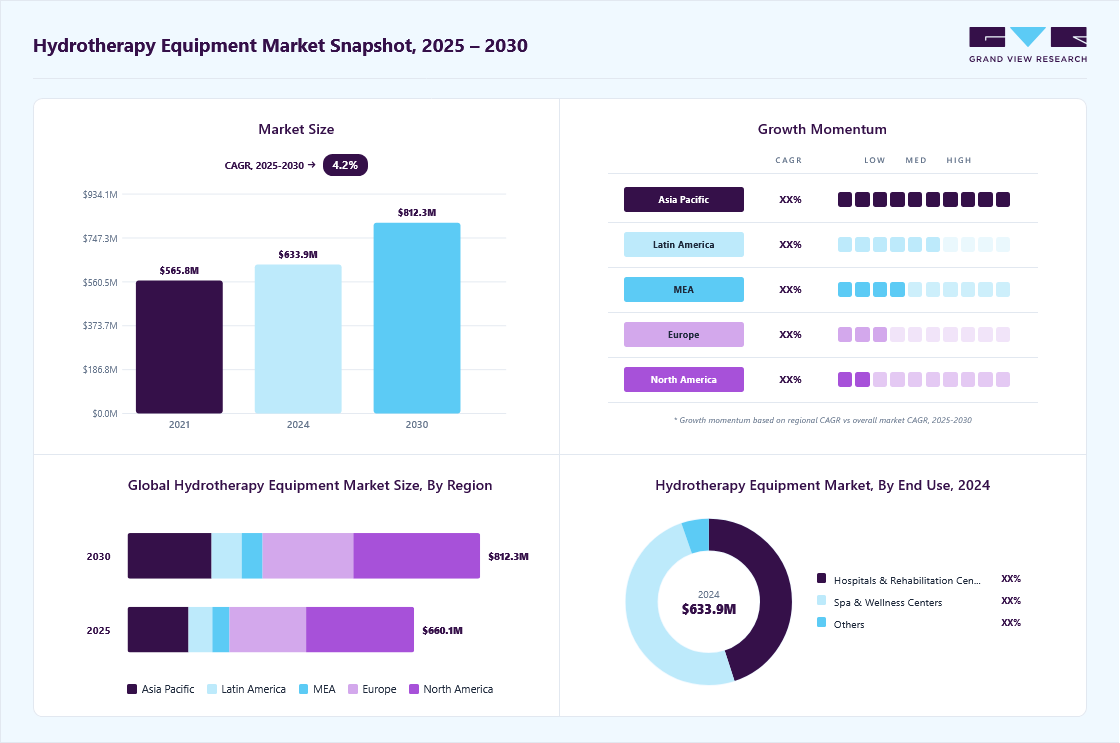
Task: Click the Grand View Research logo
Action: pos(1028,45)
